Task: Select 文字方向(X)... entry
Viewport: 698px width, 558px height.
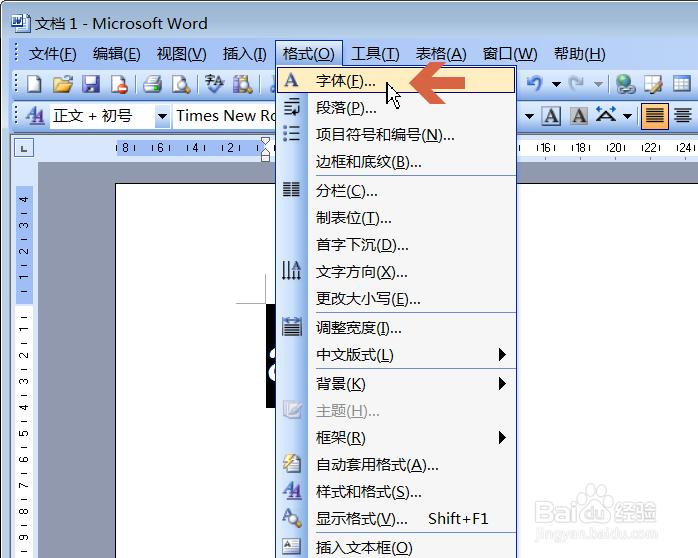Action: click(x=396, y=272)
